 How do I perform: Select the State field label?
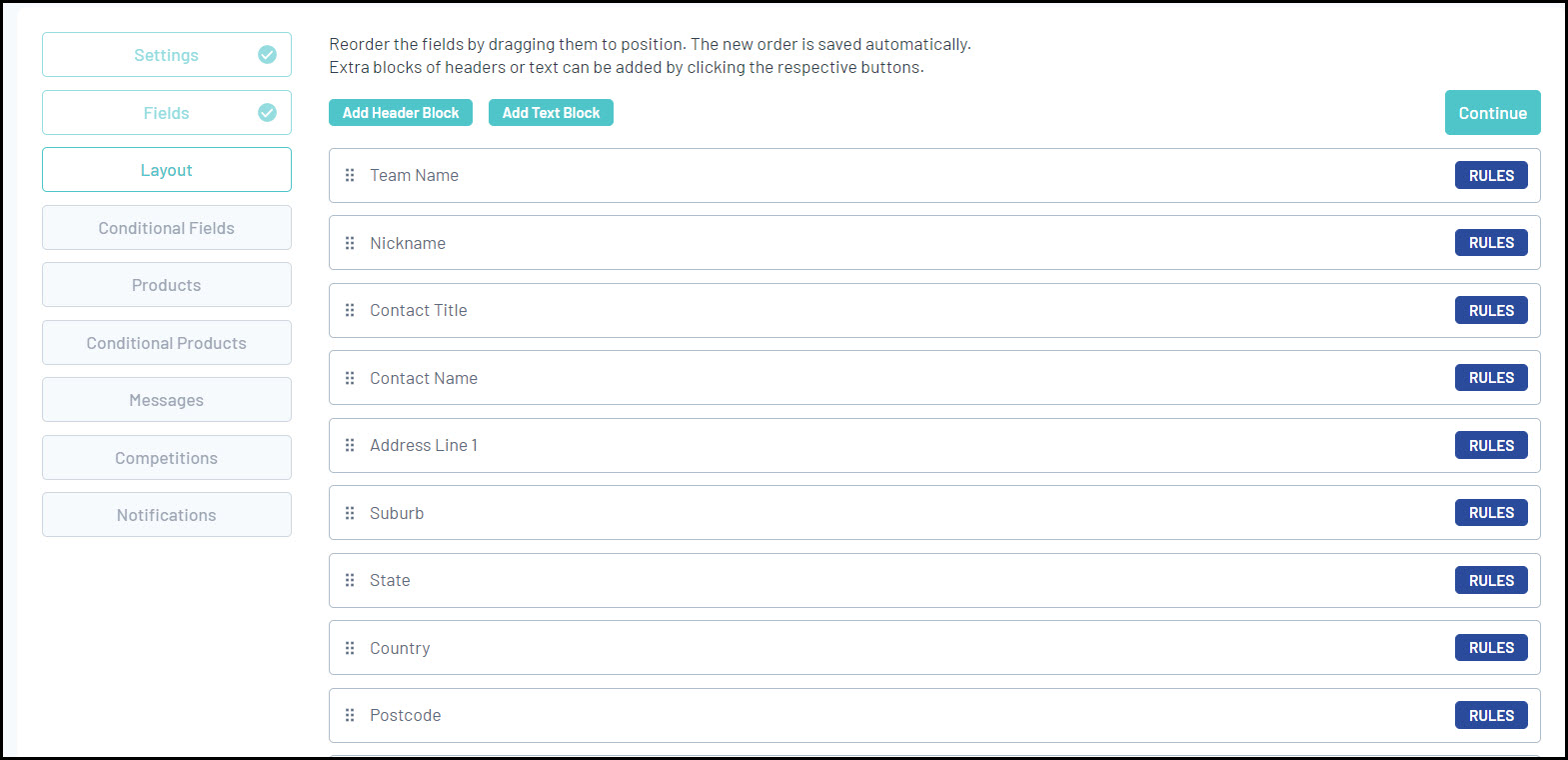coord(390,580)
